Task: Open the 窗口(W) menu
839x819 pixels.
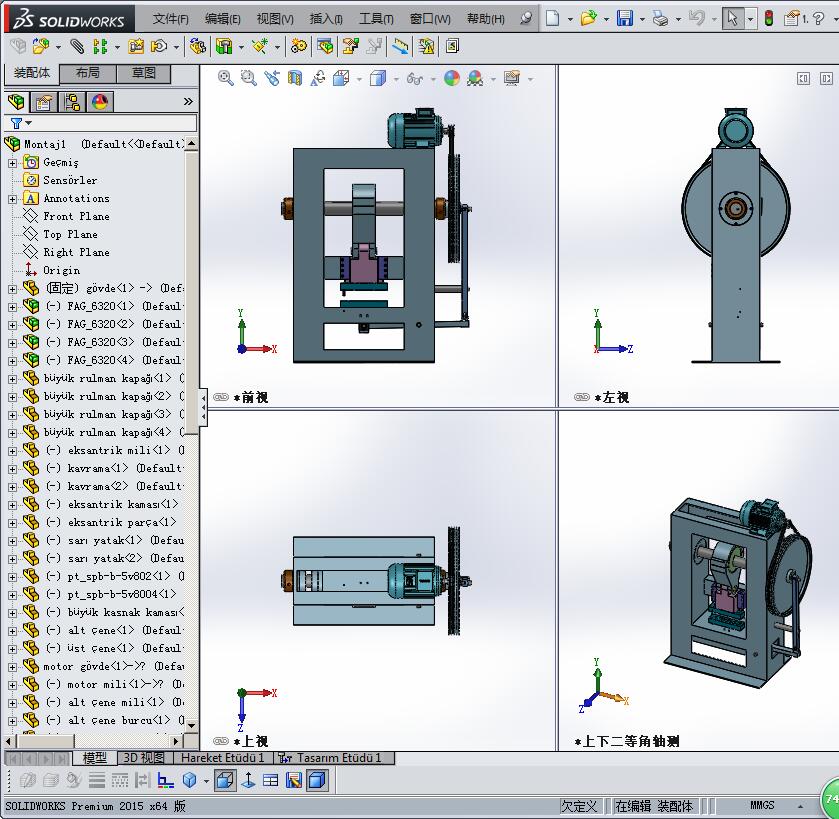Action: 430,19
